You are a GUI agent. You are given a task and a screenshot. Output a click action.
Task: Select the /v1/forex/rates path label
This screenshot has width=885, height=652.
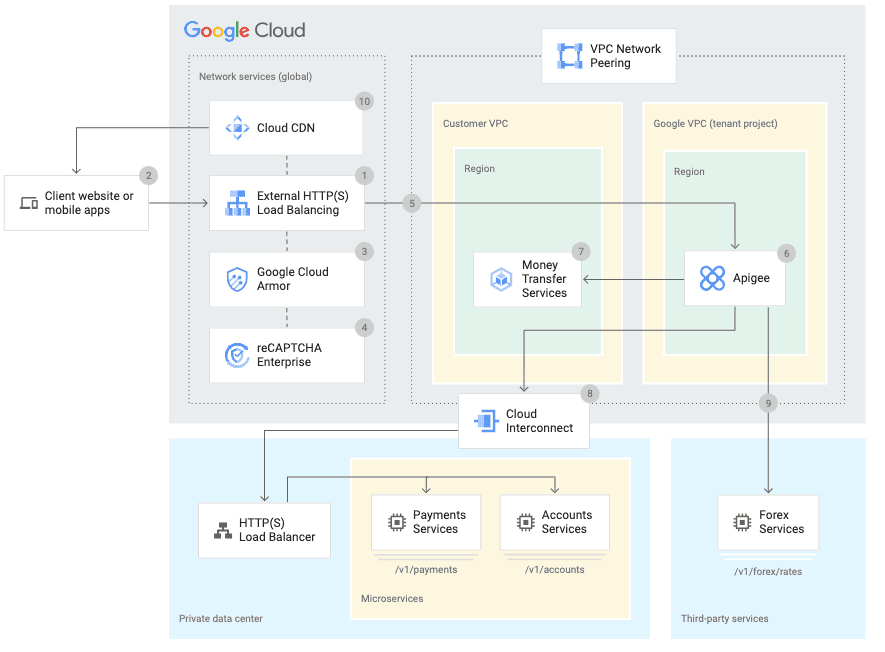[767, 572]
